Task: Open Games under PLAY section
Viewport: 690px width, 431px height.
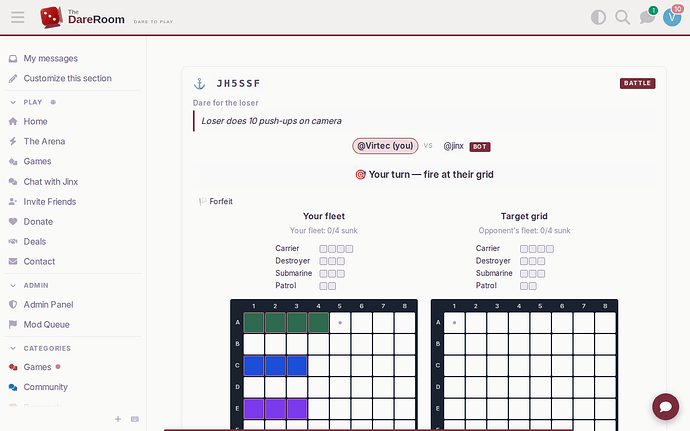Action: (37, 161)
